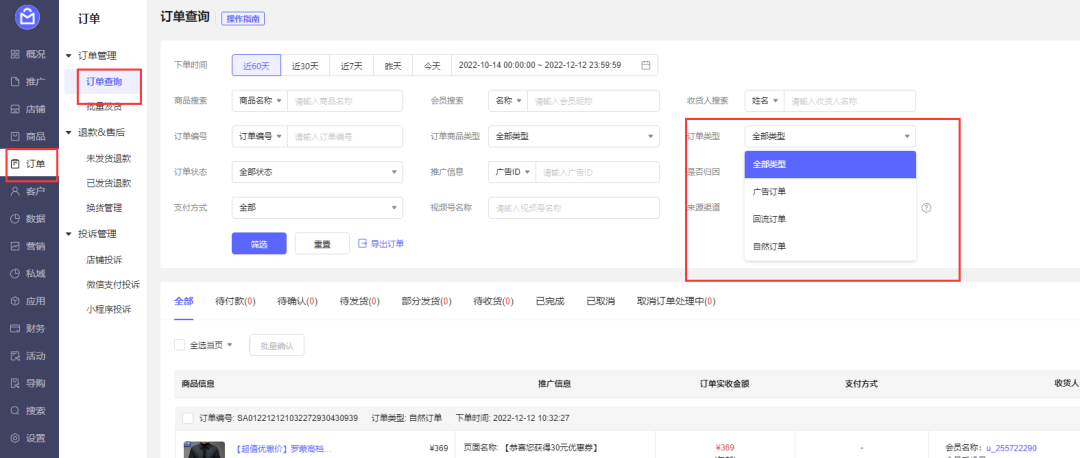Image resolution: width=1080 pixels, height=458 pixels.
Task: Select the 近30天 time range button
Action: coord(305,65)
